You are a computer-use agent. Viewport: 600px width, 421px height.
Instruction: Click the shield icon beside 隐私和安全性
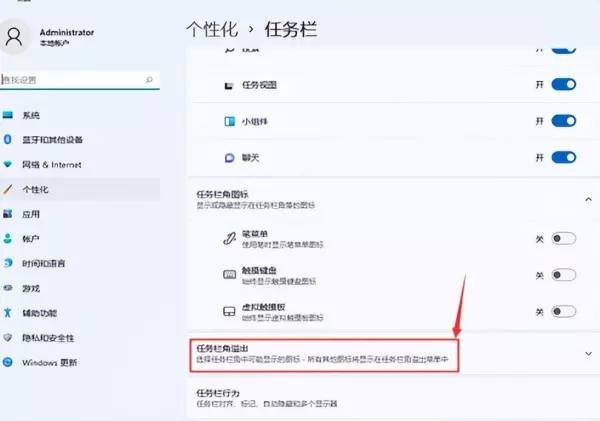(8, 338)
